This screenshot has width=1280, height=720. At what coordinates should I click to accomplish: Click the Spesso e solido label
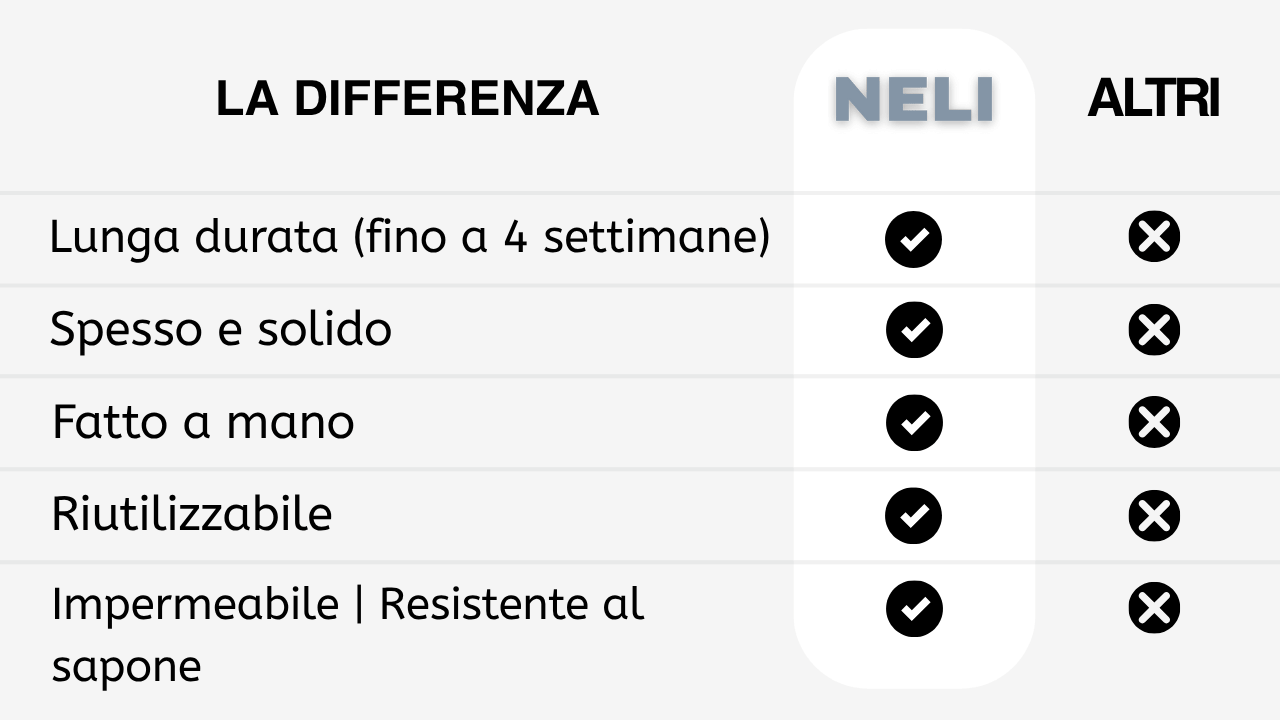coord(221,329)
